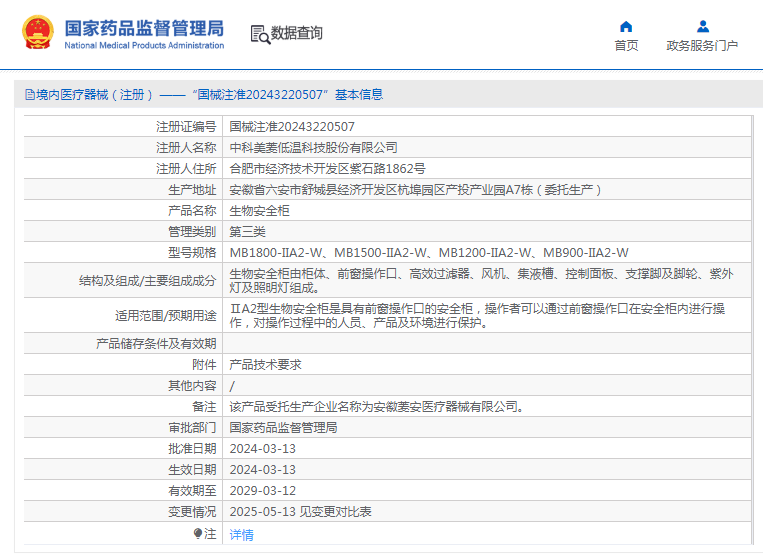This screenshot has width=763, height=560.
Task: Open the 详情 link
Action: pyautogui.click(x=241, y=535)
